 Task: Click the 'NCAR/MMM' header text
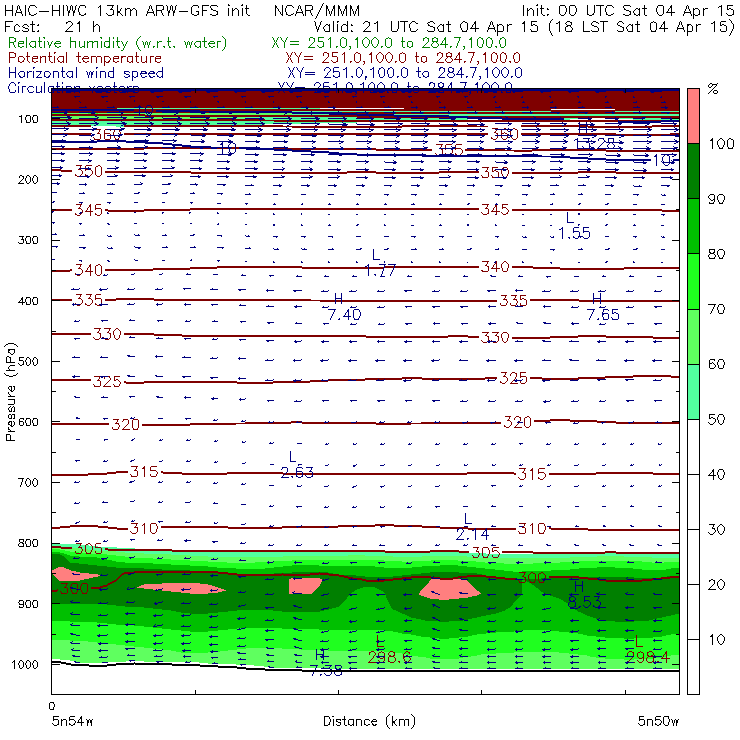317,10
